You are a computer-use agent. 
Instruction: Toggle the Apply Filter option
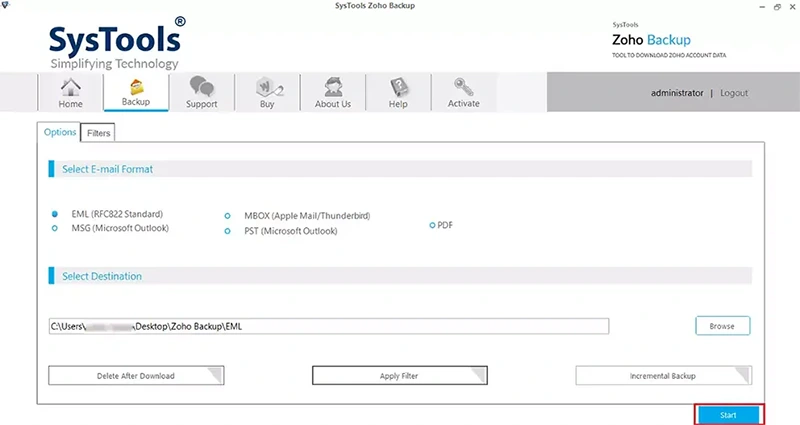coord(399,376)
